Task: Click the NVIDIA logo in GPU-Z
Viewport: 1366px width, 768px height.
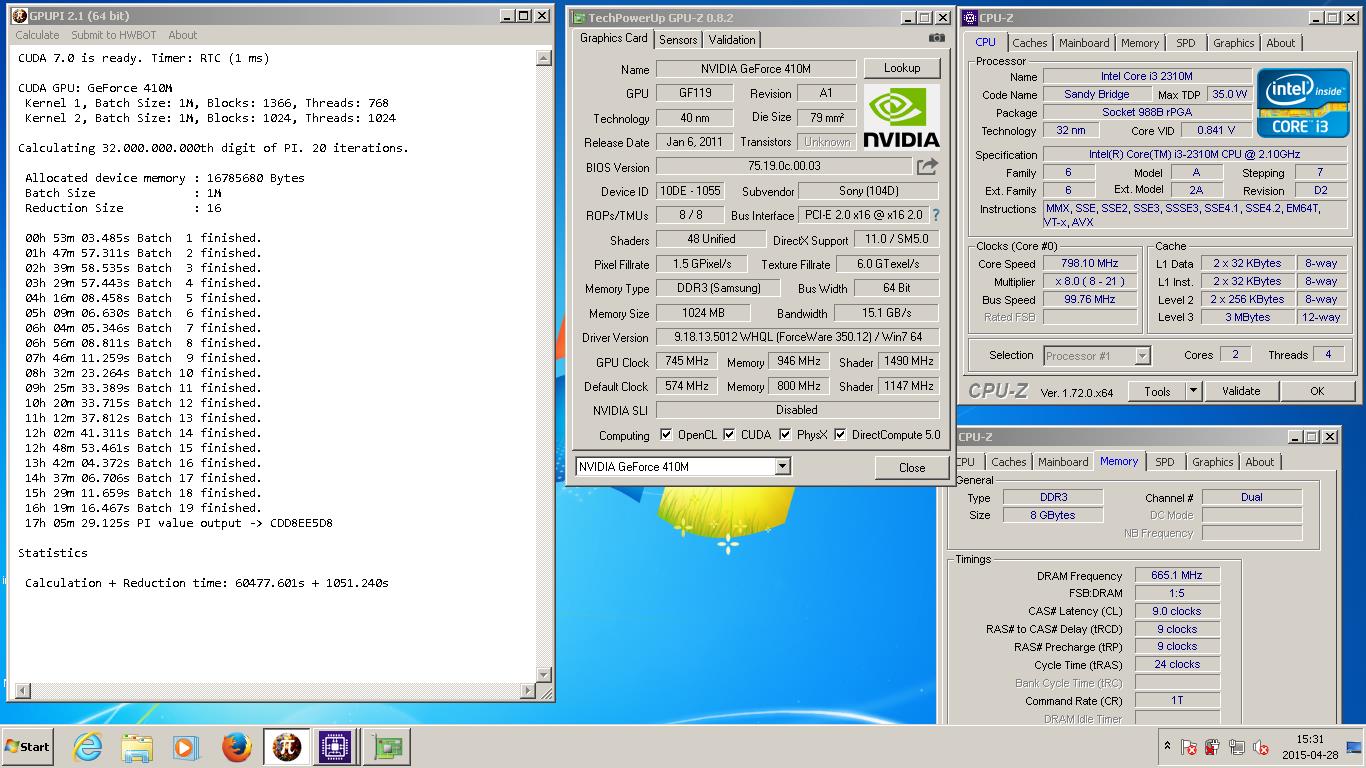Action: coord(901,116)
